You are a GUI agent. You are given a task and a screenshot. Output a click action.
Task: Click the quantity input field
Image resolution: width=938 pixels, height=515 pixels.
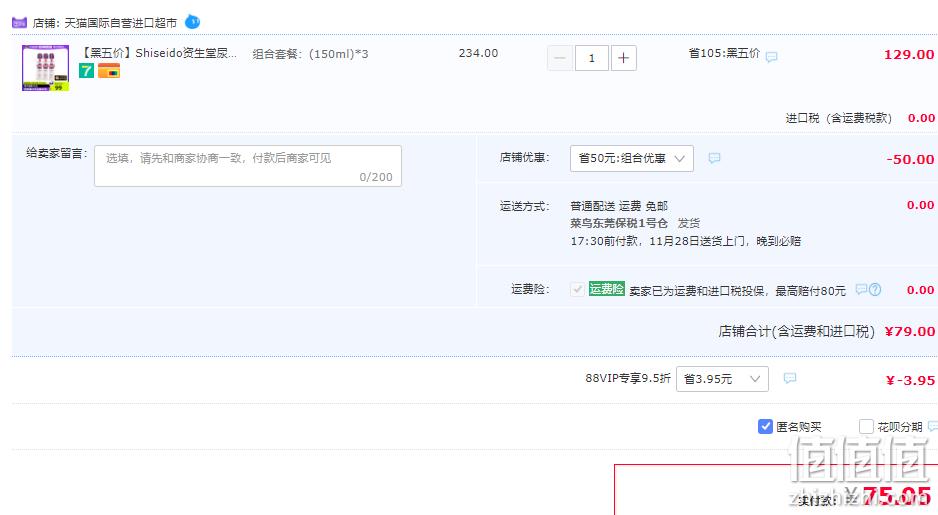[592, 58]
